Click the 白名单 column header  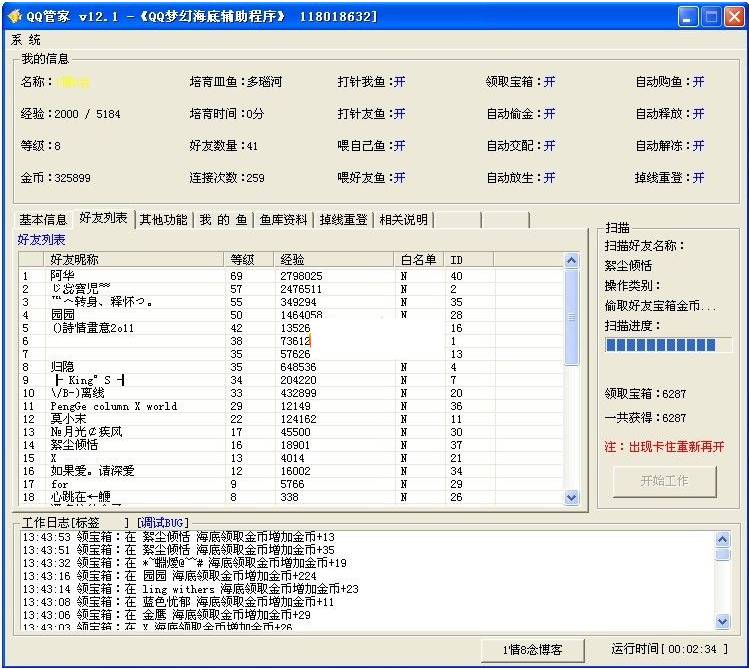coord(419,260)
